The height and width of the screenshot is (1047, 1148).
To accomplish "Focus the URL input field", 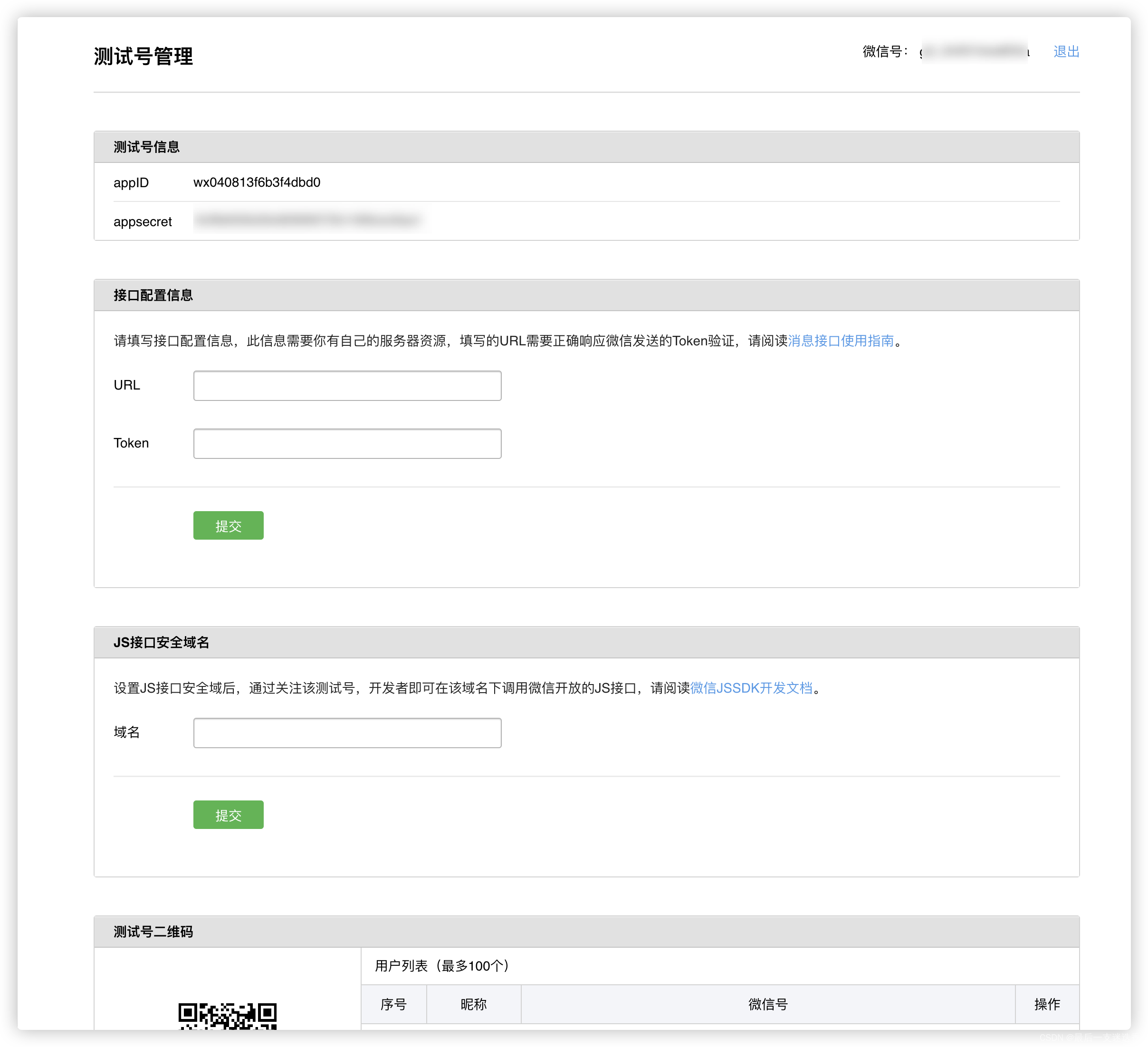I will [x=347, y=385].
